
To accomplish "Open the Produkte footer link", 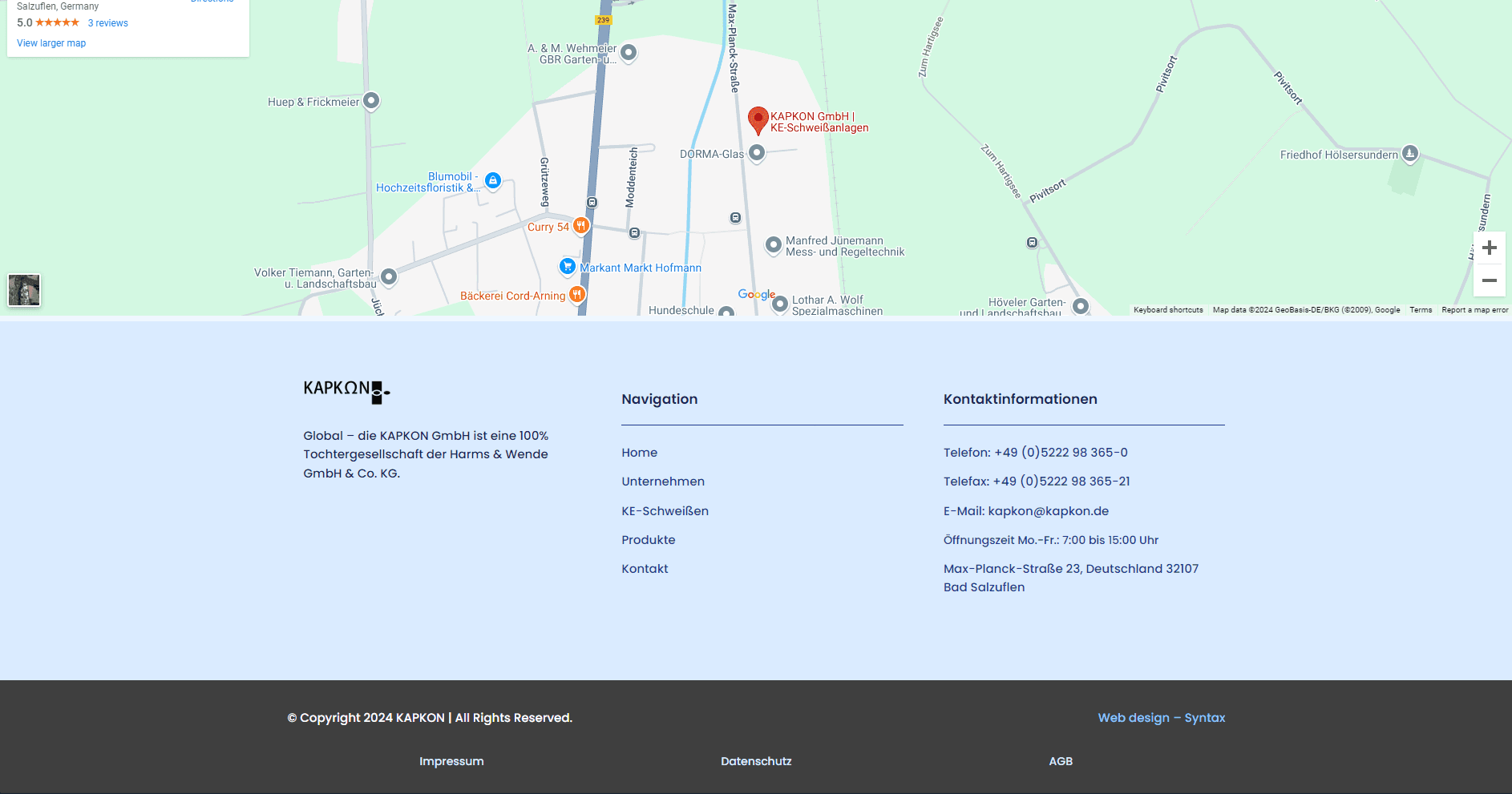I will point(648,540).
